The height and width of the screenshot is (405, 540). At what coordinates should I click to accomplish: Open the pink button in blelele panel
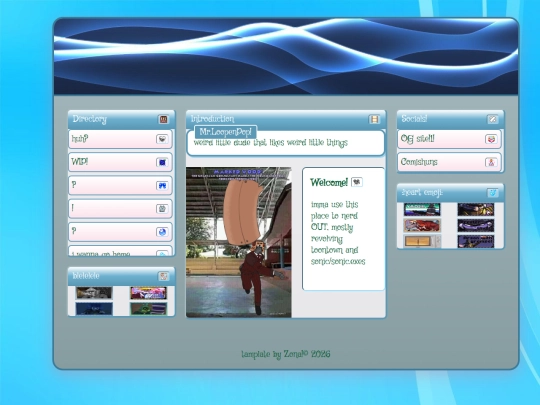pyautogui.click(x=148, y=293)
